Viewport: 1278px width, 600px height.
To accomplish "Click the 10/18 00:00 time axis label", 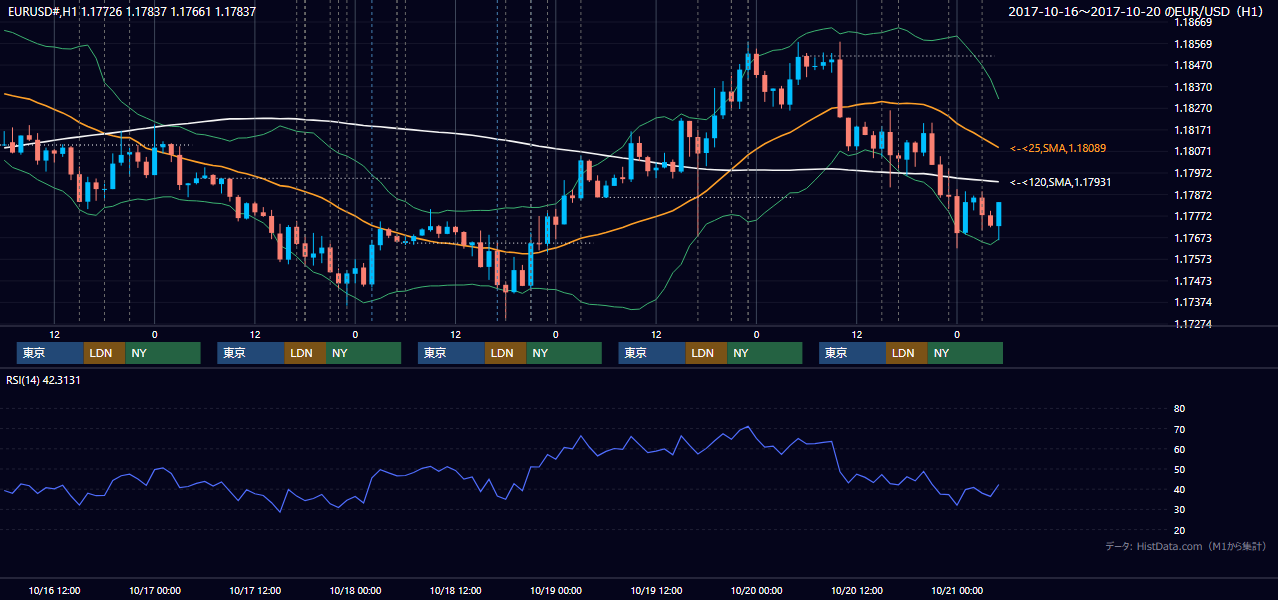I will 355,590.
